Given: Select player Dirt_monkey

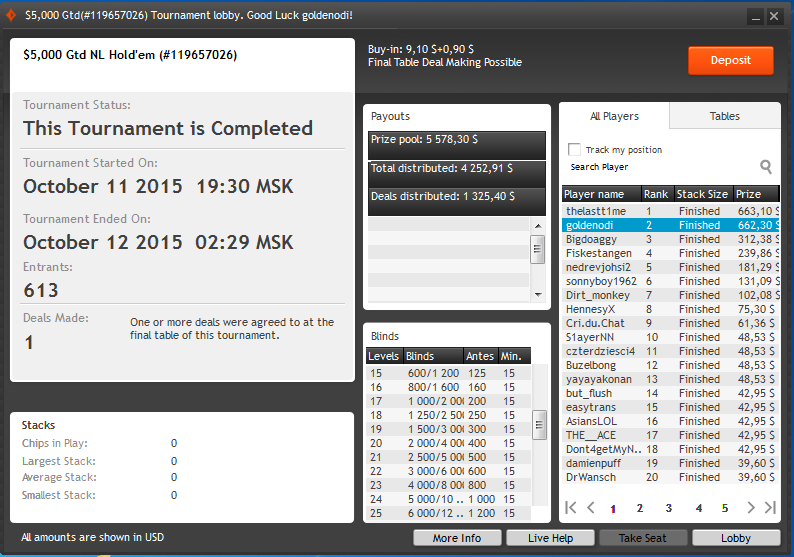Looking at the screenshot, I should tap(670, 295).
